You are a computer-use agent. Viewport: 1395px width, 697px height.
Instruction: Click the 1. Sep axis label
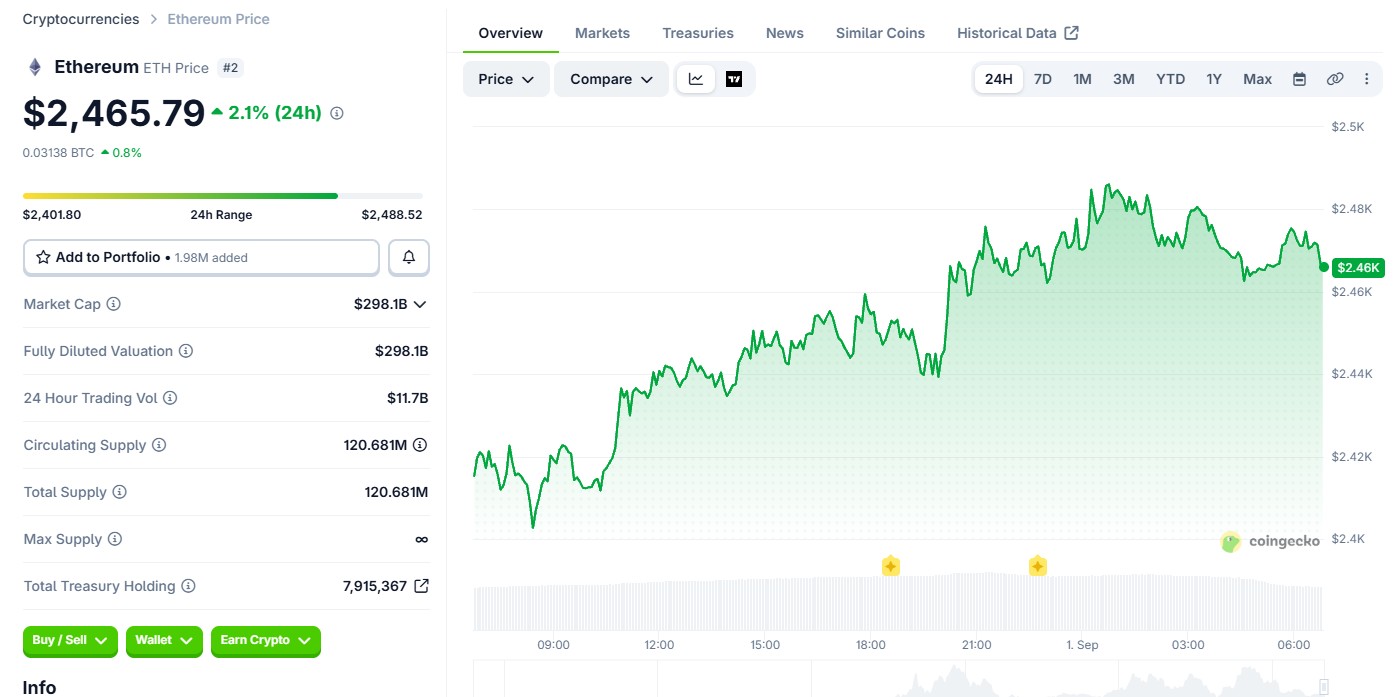click(1082, 645)
